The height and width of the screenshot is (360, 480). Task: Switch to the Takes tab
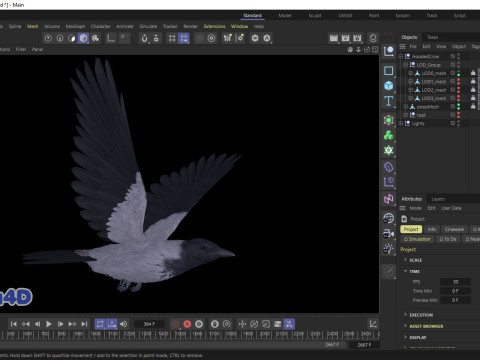click(x=433, y=37)
